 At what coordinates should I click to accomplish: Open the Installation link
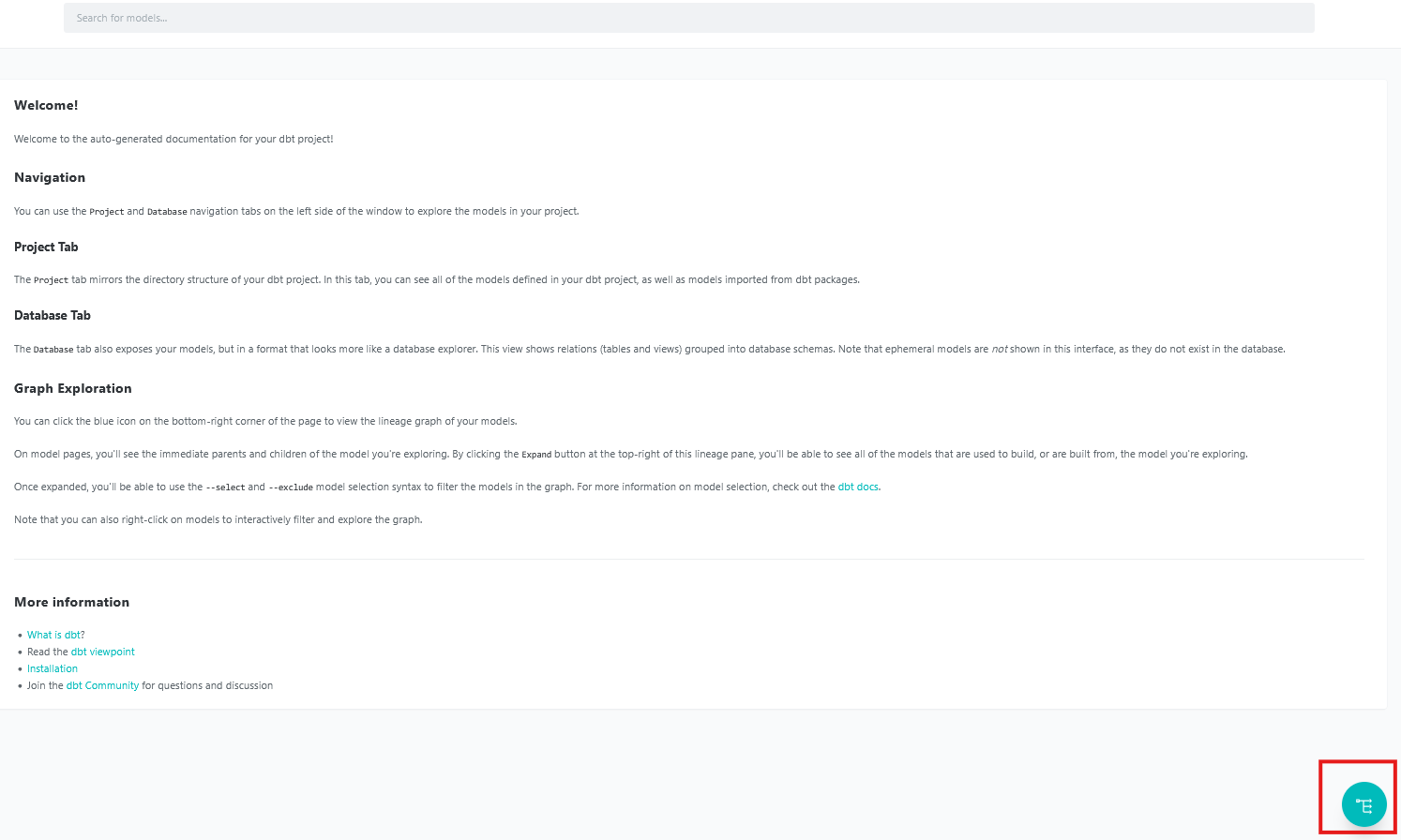53,668
